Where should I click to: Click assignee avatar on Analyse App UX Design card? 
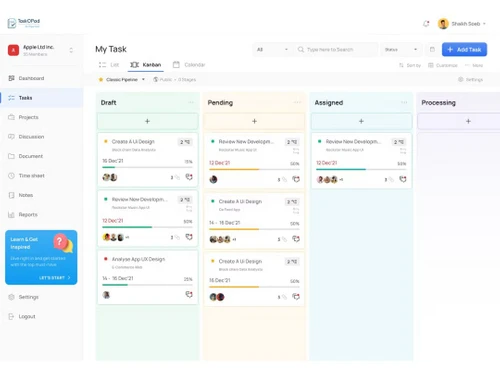click(x=106, y=295)
